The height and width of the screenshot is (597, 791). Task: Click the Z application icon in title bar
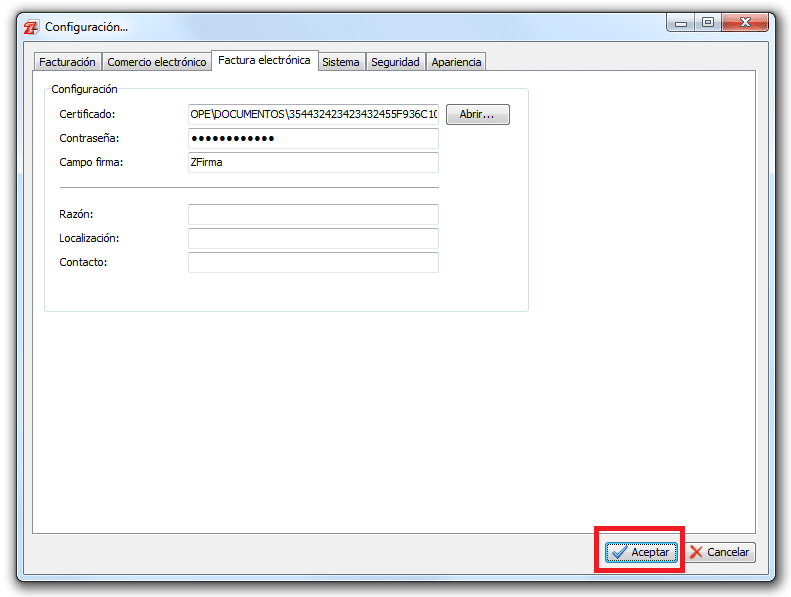30,27
